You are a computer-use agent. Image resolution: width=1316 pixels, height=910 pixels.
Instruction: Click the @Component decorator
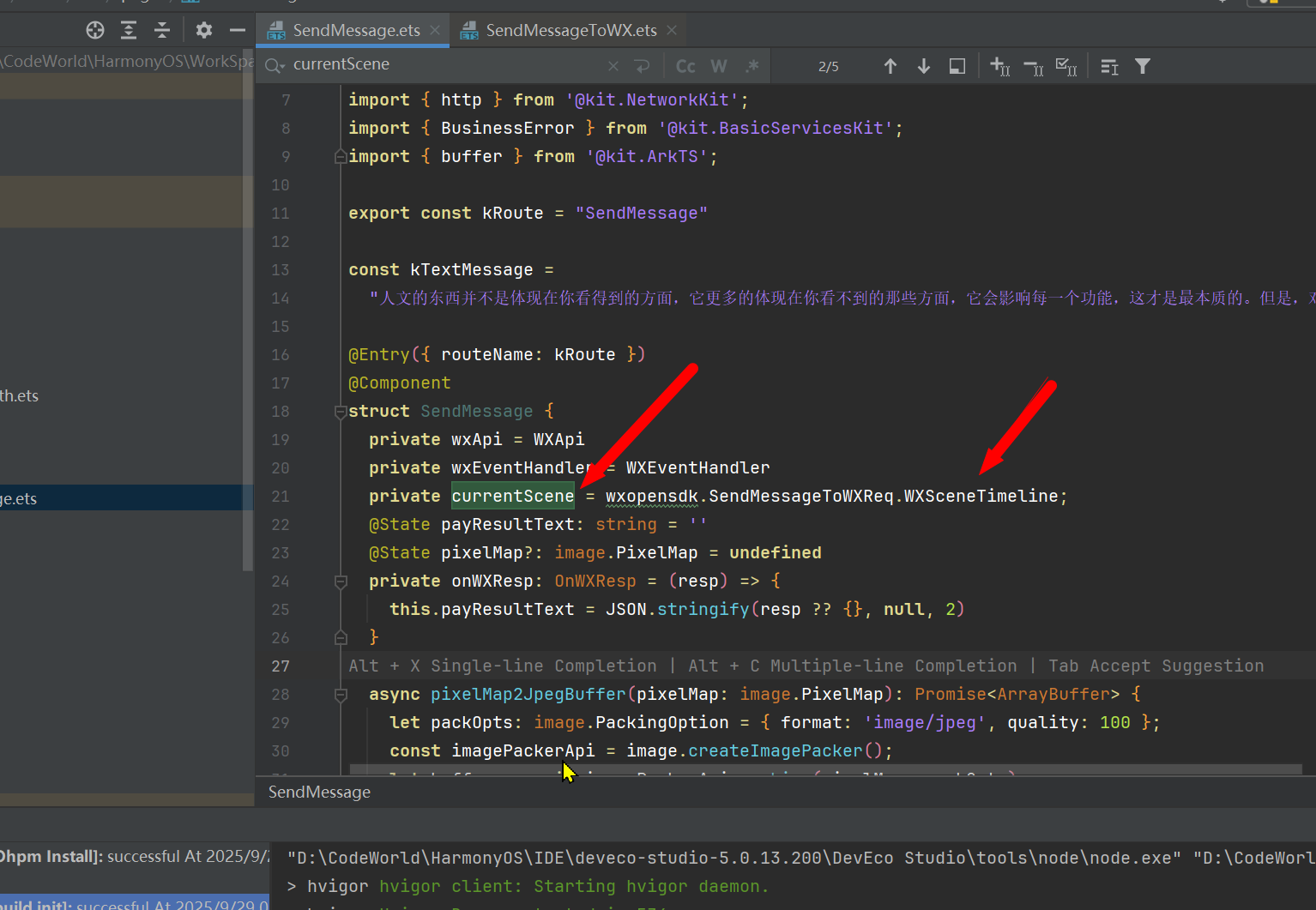tap(399, 383)
